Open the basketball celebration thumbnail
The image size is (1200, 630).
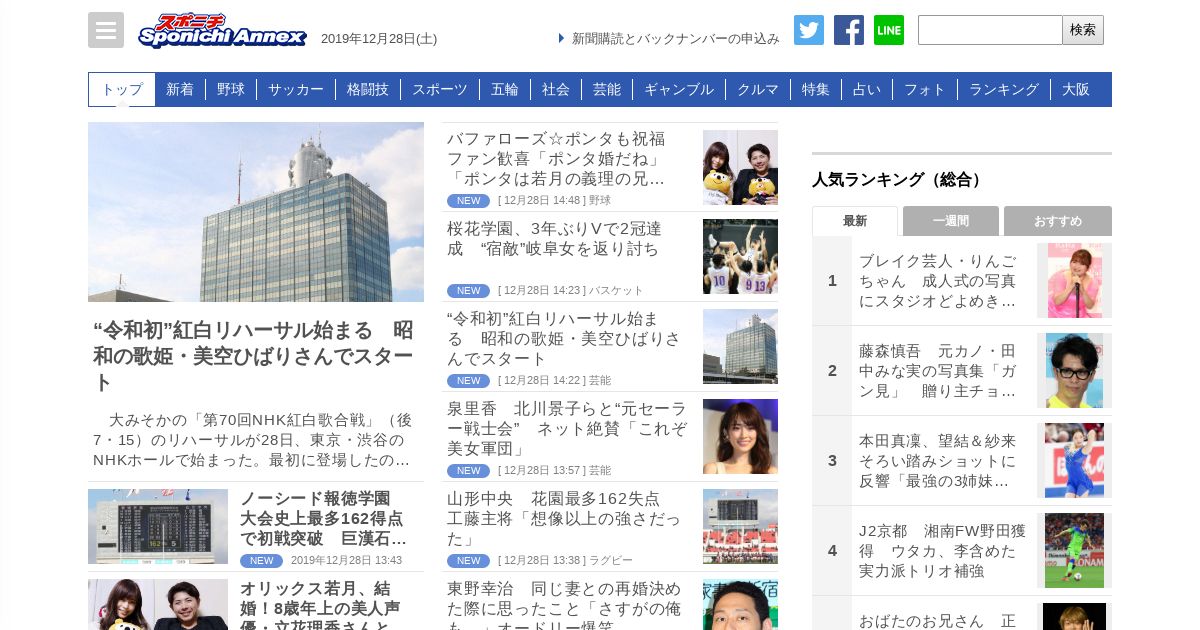740,257
